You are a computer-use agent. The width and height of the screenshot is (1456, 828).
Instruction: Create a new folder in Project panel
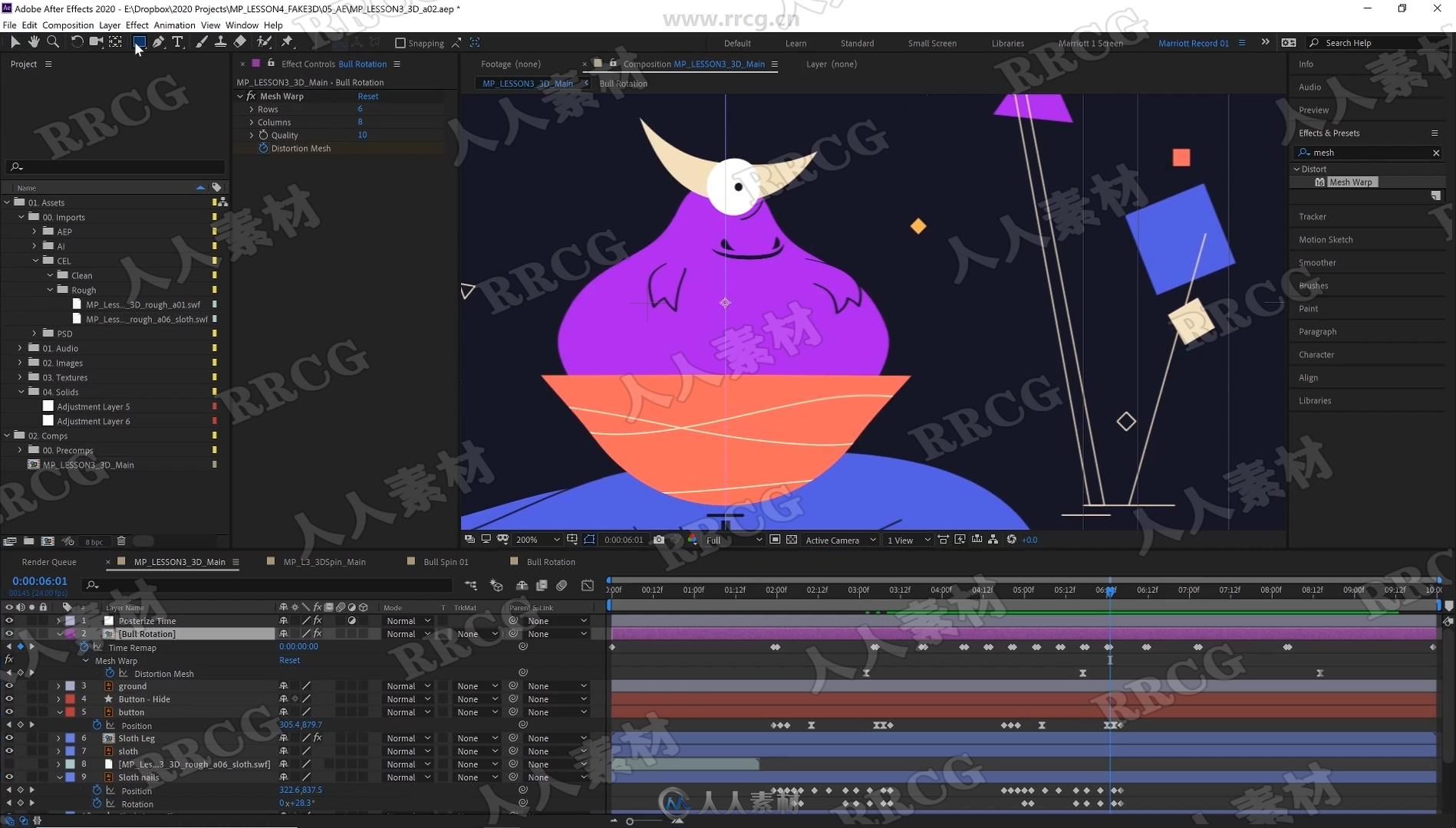(28, 541)
